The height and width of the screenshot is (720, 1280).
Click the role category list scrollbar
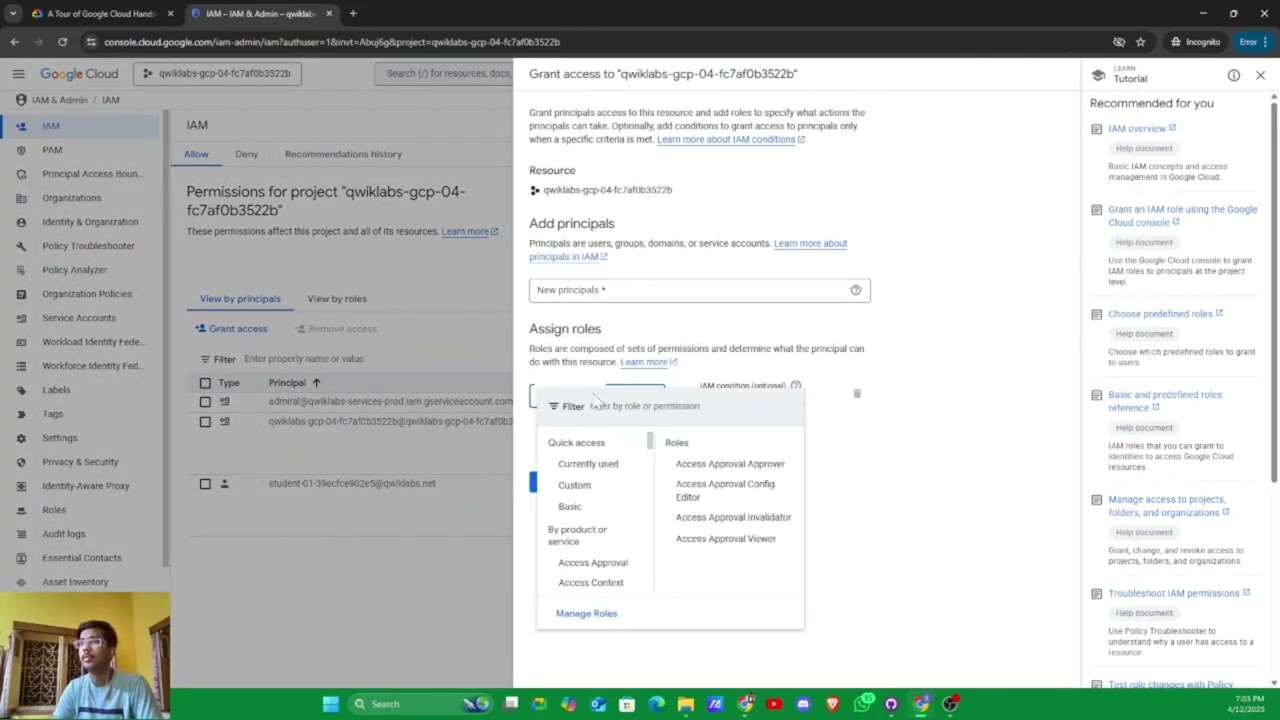(x=650, y=441)
